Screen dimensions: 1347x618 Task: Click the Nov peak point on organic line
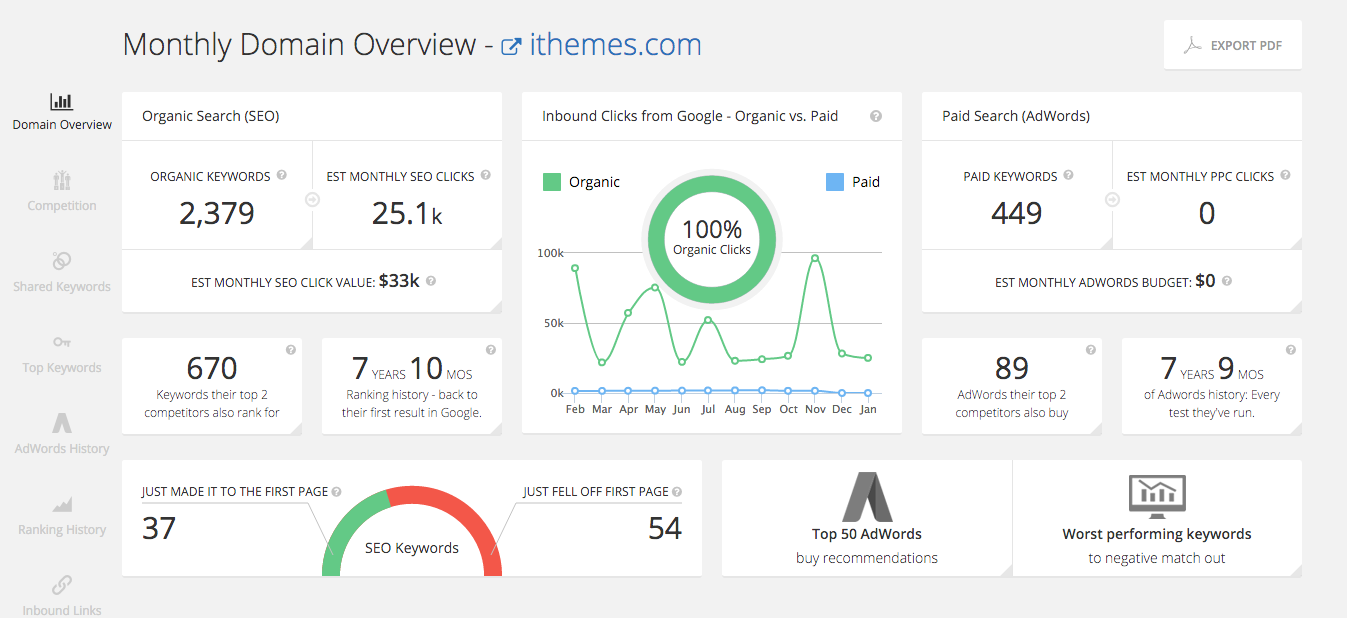coord(815,258)
